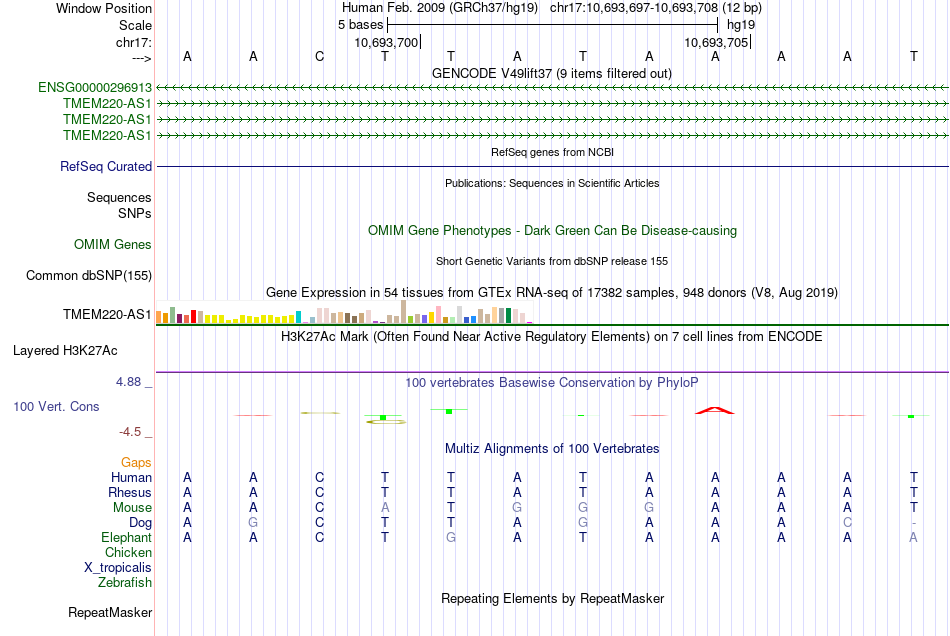The width and height of the screenshot is (950, 636).
Task: Click the RepeatMasker track label
Action: (110, 612)
